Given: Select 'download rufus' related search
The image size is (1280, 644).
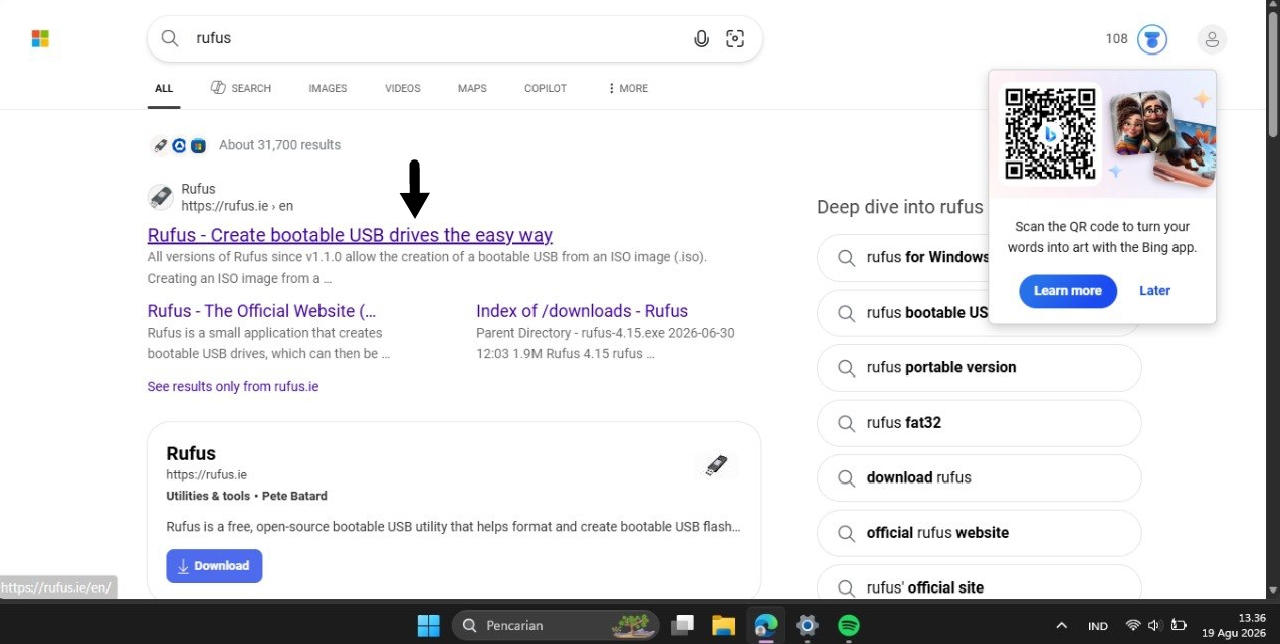Looking at the screenshot, I should (x=979, y=478).
